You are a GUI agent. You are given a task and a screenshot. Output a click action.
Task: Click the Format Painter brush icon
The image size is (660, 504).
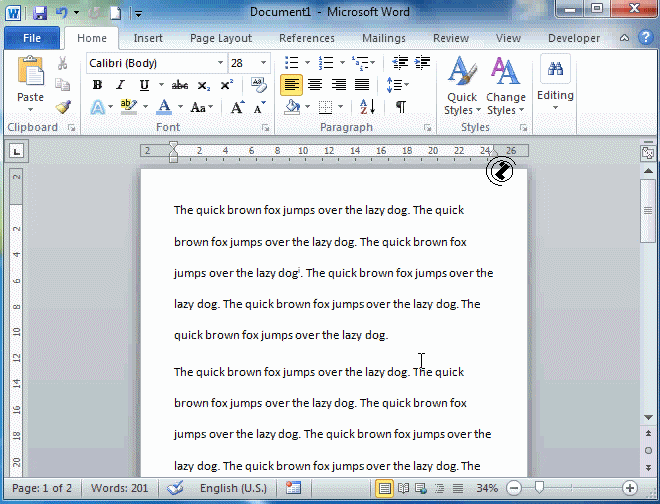tap(62, 107)
